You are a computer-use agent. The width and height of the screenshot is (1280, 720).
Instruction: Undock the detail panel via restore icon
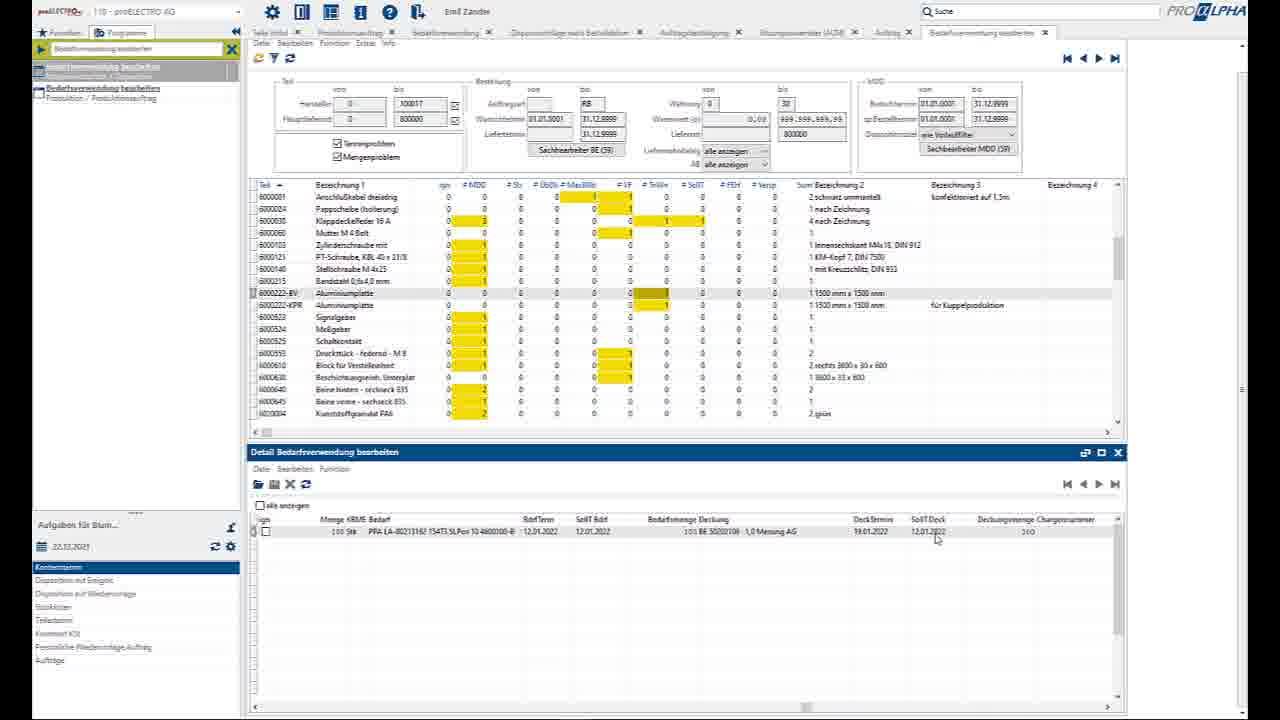pyautogui.click(x=1085, y=453)
